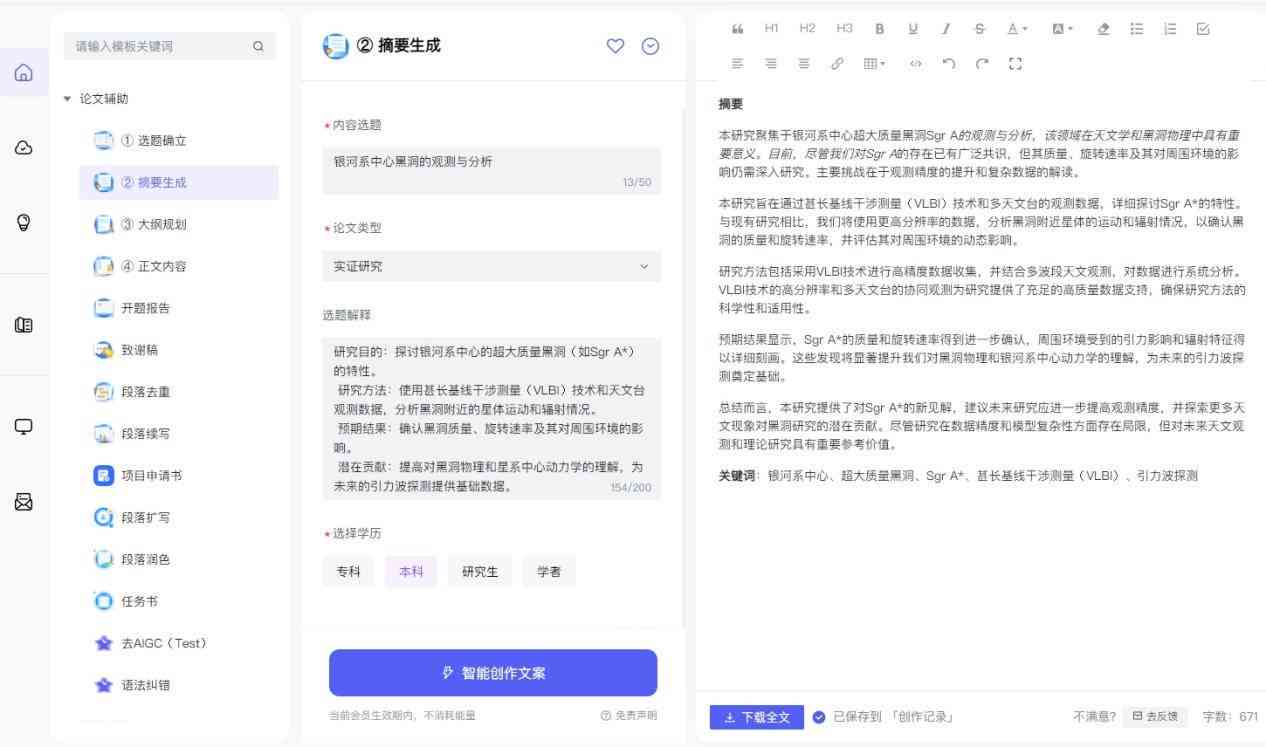Justify the text alignment
The image size is (1266, 747).
(x=804, y=64)
